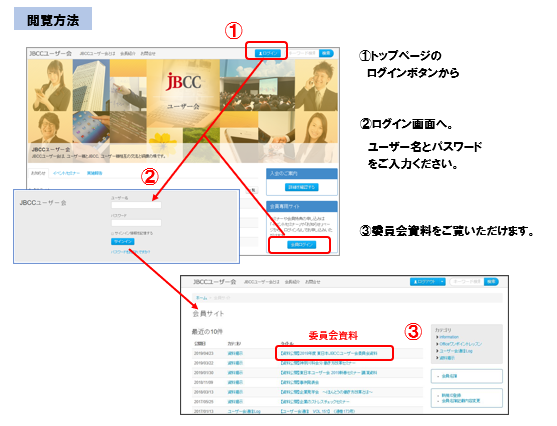
Task: Click the keyword search field on the member site
Action: click(x=466, y=282)
